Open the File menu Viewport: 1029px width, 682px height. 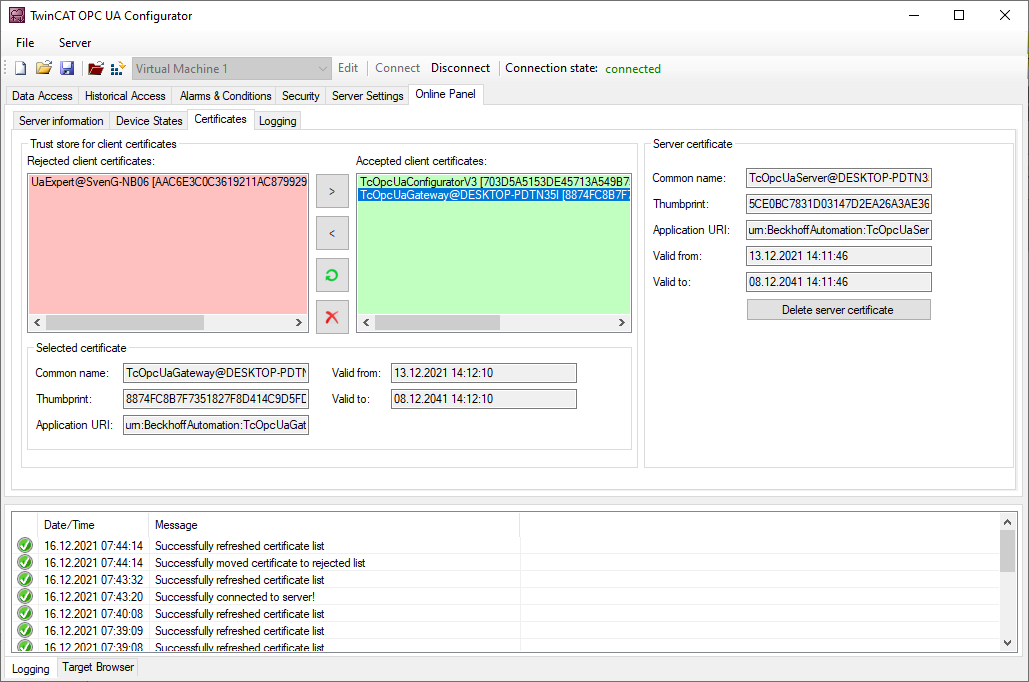tap(25, 43)
